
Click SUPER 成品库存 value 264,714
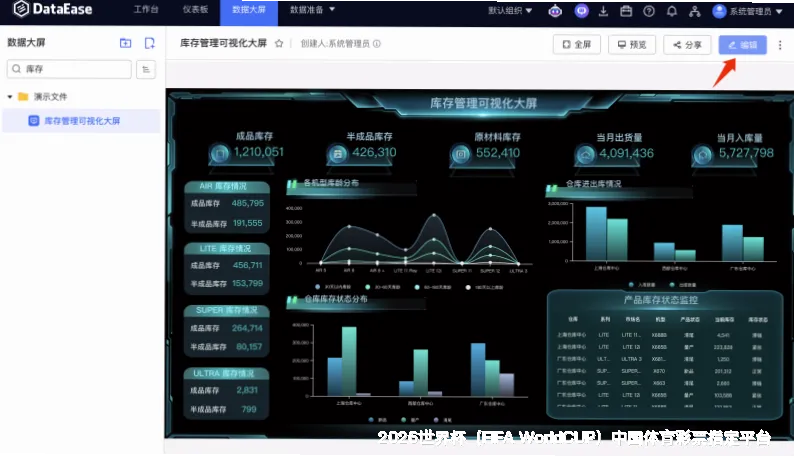click(247, 328)
